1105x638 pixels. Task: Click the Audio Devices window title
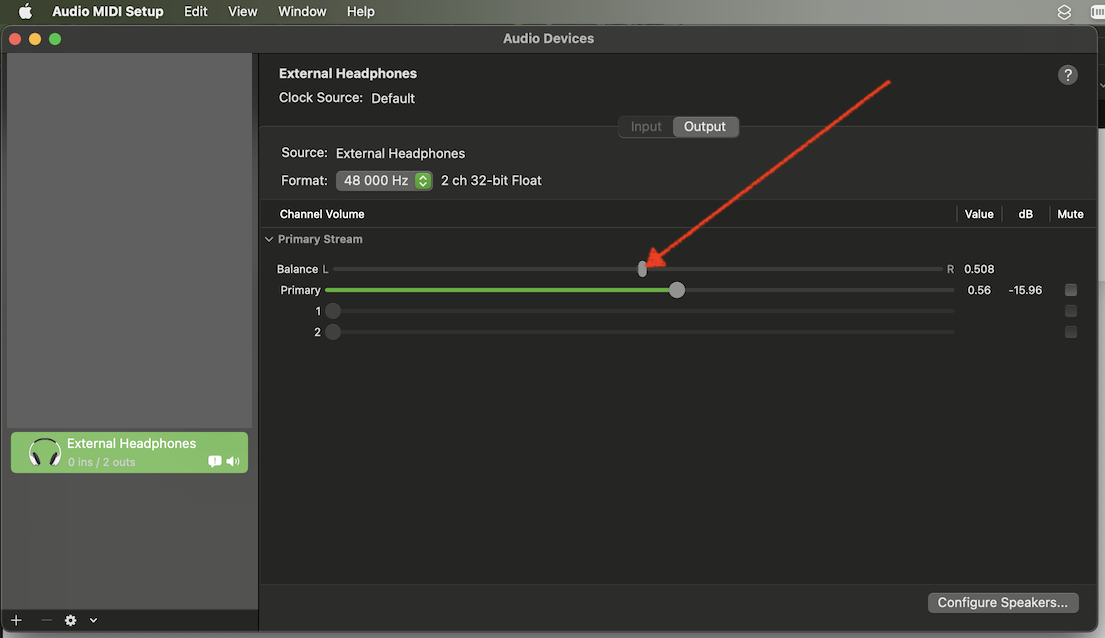coord(548,39)
